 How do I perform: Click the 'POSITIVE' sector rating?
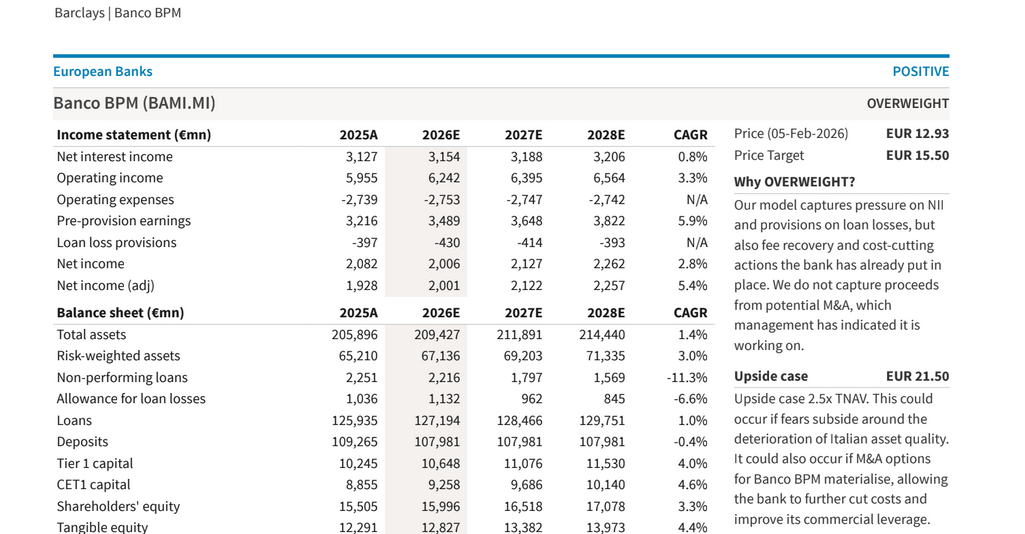[920, 71]
